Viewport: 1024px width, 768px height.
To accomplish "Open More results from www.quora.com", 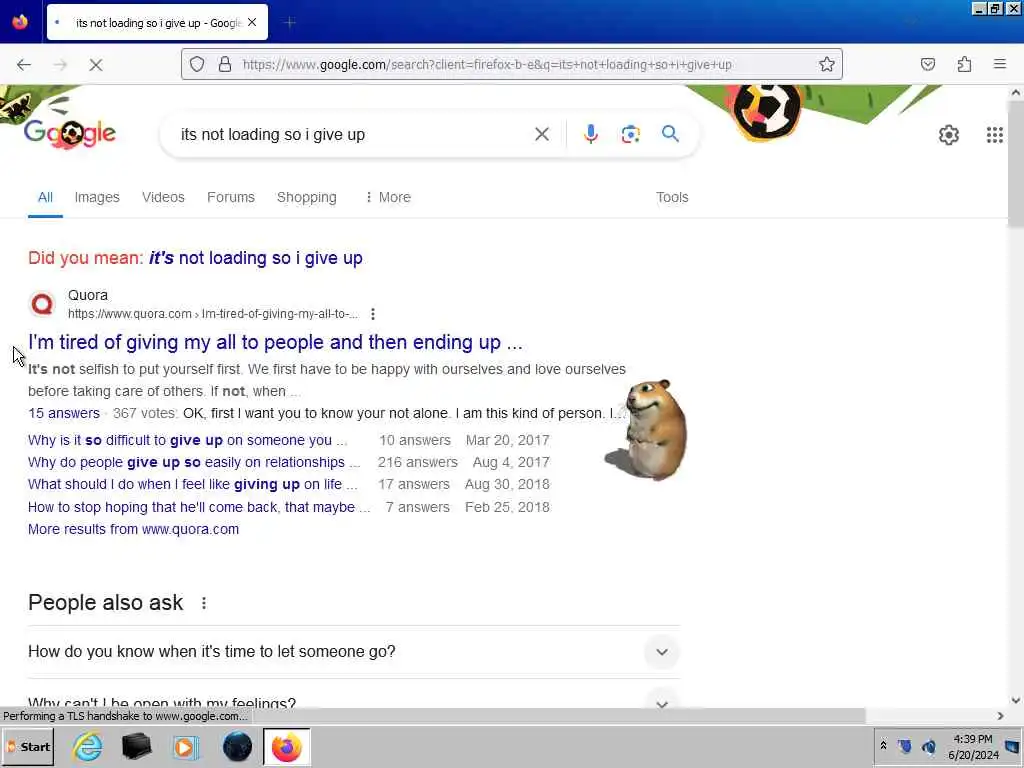I will [x=133, y=530].
